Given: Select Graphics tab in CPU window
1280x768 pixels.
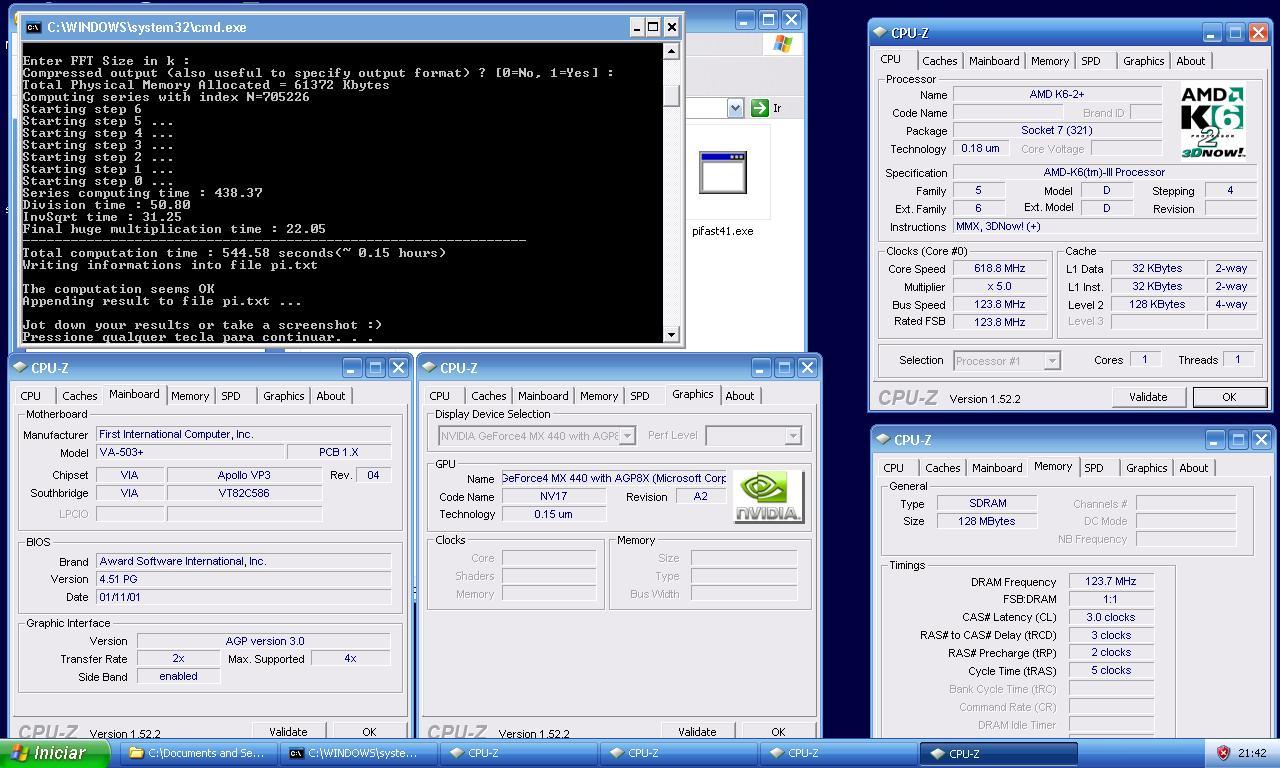Looking at the screenshot, I should [x=1143, y=61].
